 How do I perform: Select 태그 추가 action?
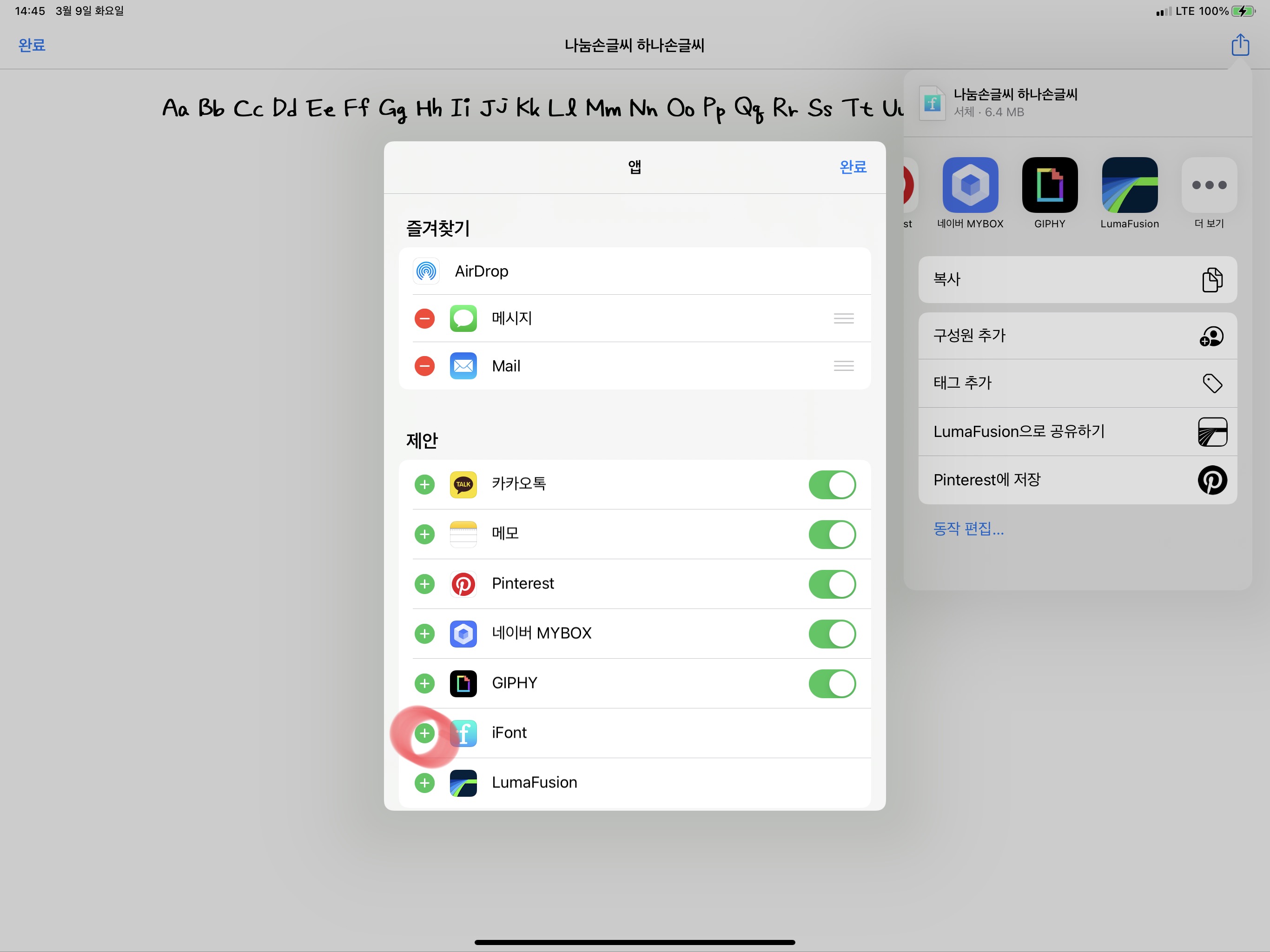(x=1077, y=383)
